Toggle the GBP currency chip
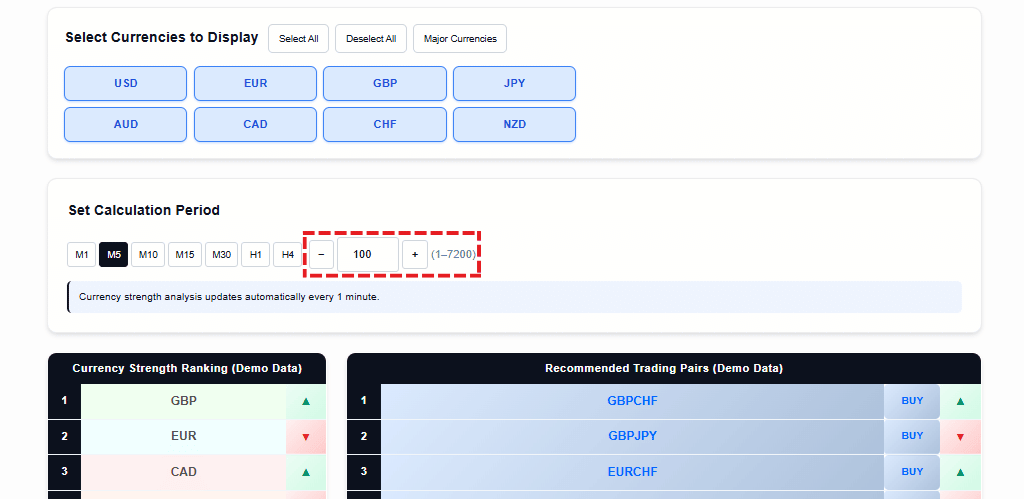 [x=385, y=84]
